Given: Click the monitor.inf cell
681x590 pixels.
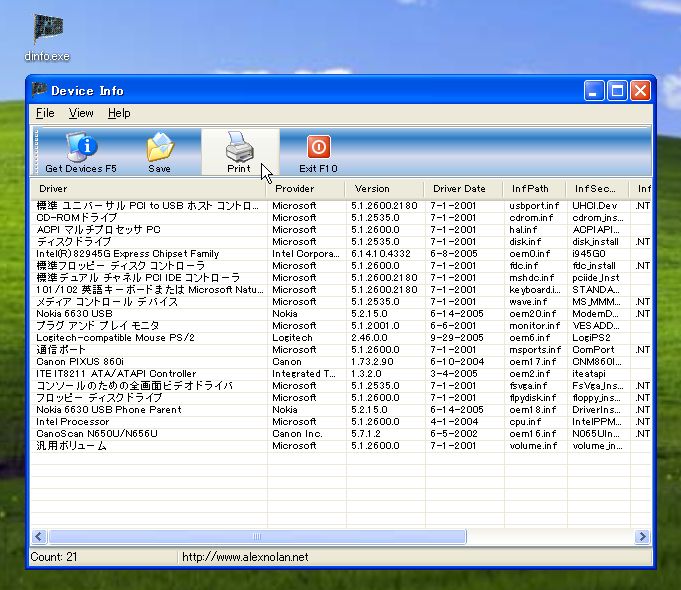Looking at the screenshot, I should [535, 326].
